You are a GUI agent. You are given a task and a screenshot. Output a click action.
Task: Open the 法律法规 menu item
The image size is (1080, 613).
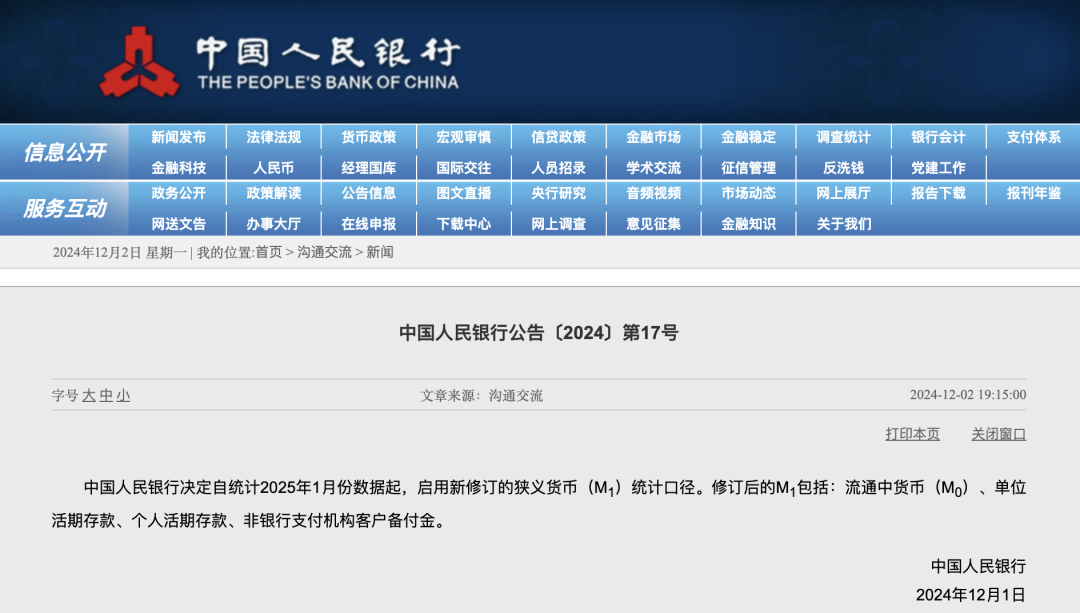273,137
